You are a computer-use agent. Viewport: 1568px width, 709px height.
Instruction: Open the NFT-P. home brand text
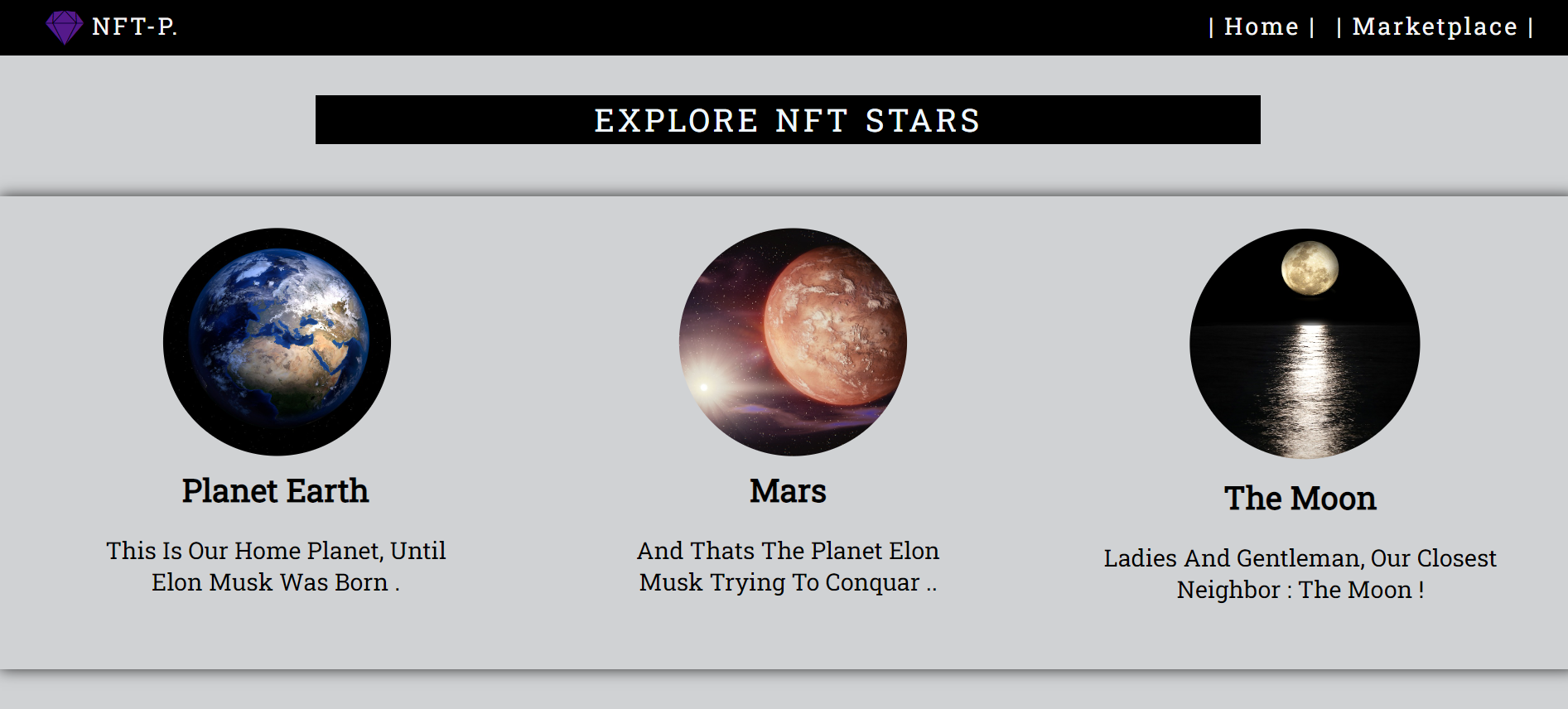pos(134,26)
